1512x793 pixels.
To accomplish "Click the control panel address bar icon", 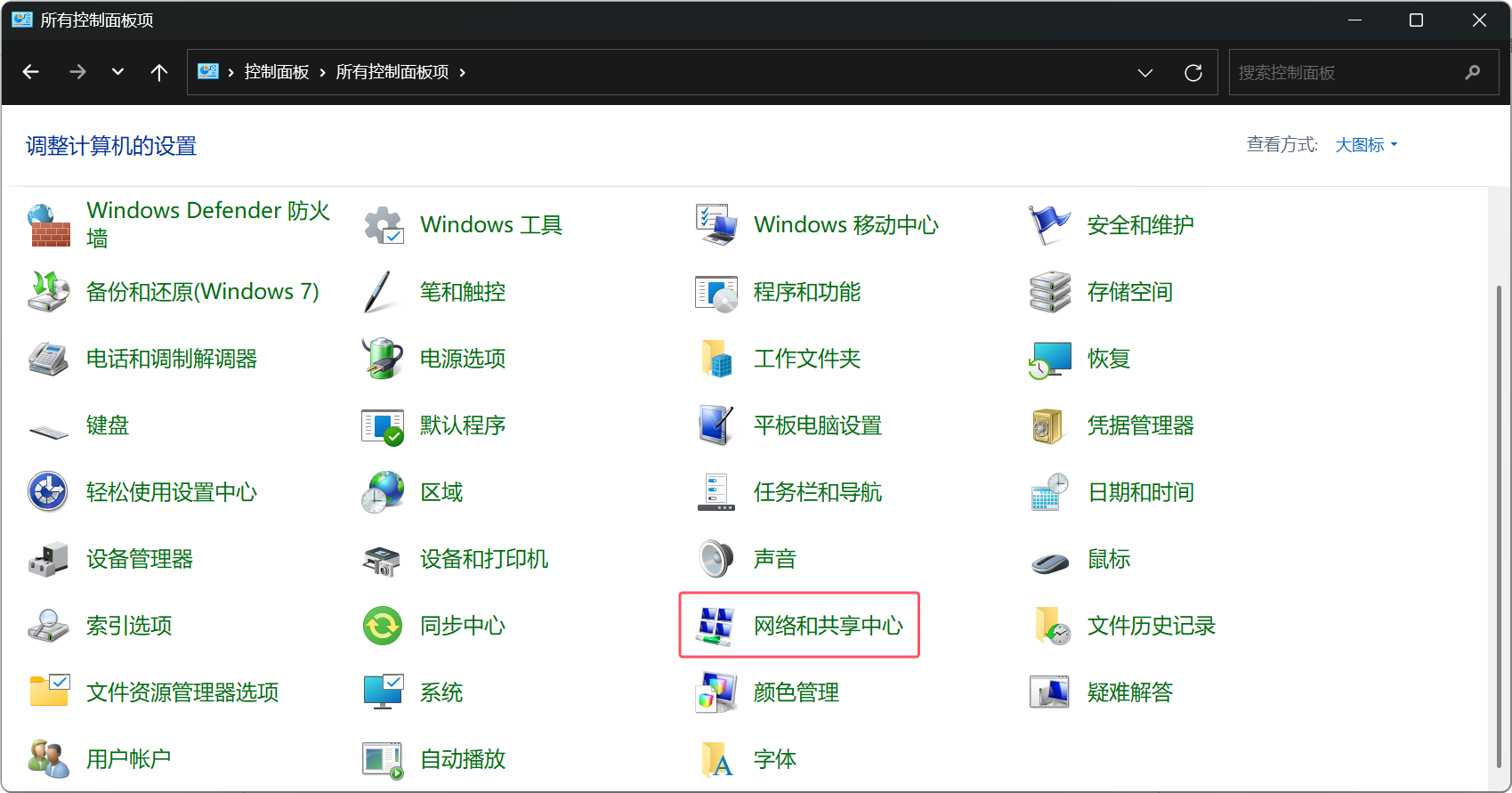I will coord(208,72).
